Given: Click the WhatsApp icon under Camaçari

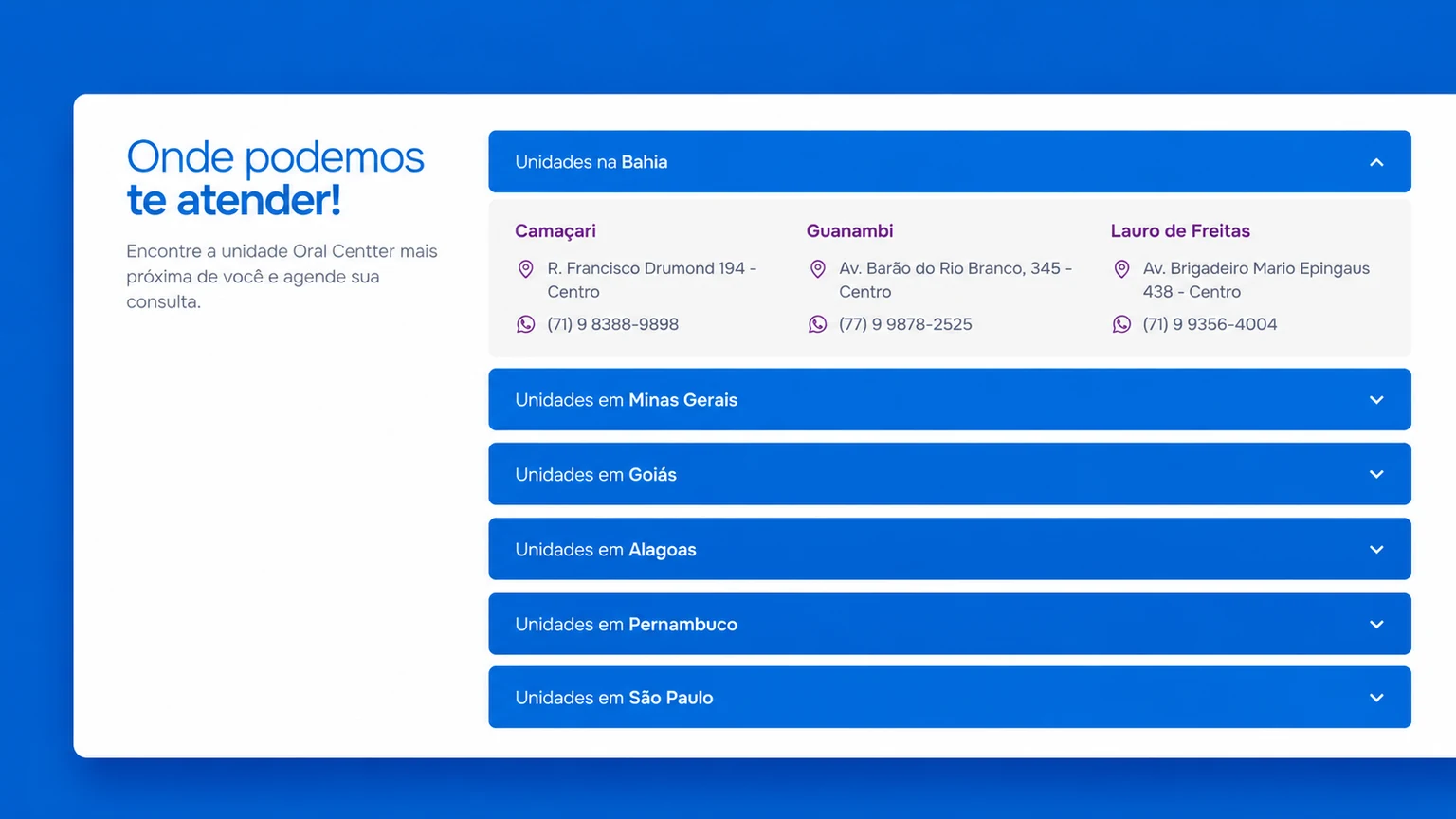Looking at the screenshot, I should coord(525,324).
